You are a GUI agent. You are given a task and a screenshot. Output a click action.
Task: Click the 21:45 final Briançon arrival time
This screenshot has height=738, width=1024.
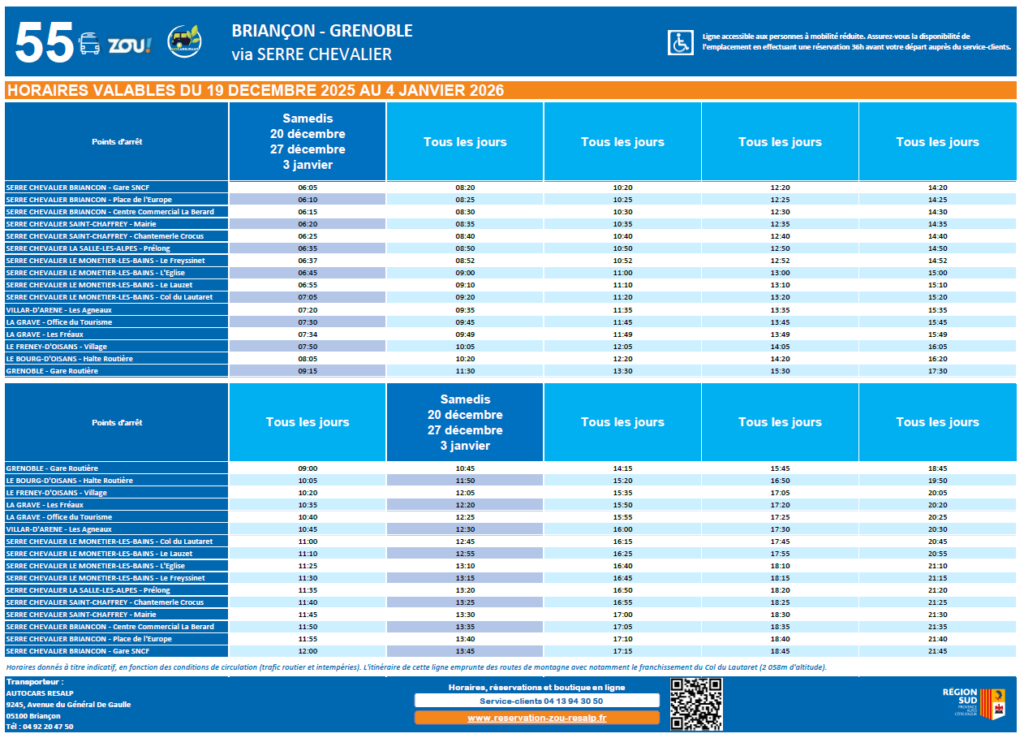[936, 651]
